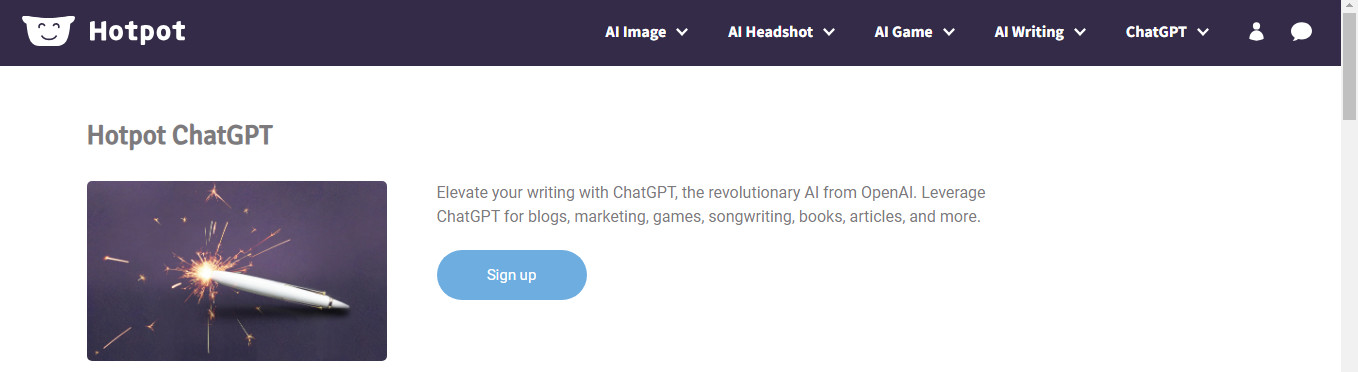Screen dimensions: 1358x372
Task: Click the blue Sign up button
Action: coord(512,275)
